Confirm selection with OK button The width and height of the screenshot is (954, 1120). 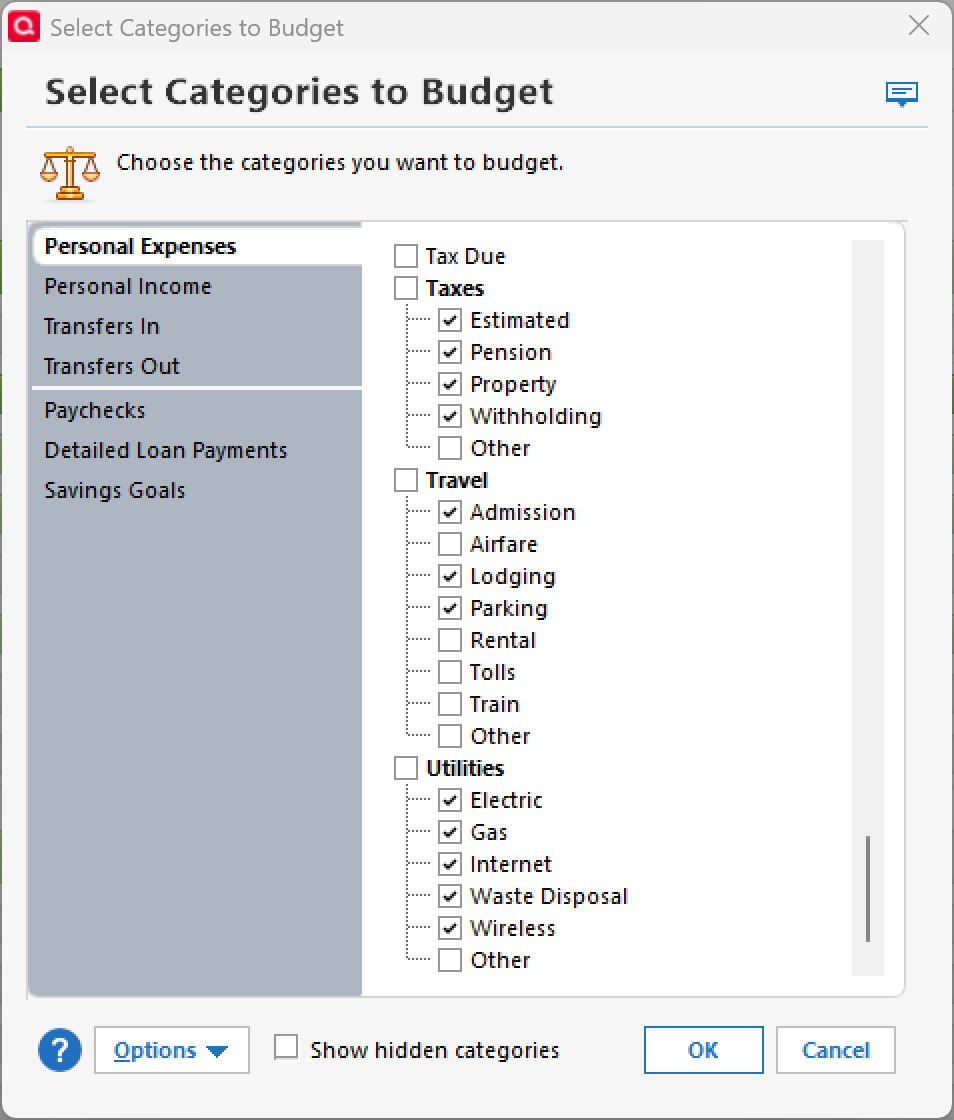[x=703, y=1050]
